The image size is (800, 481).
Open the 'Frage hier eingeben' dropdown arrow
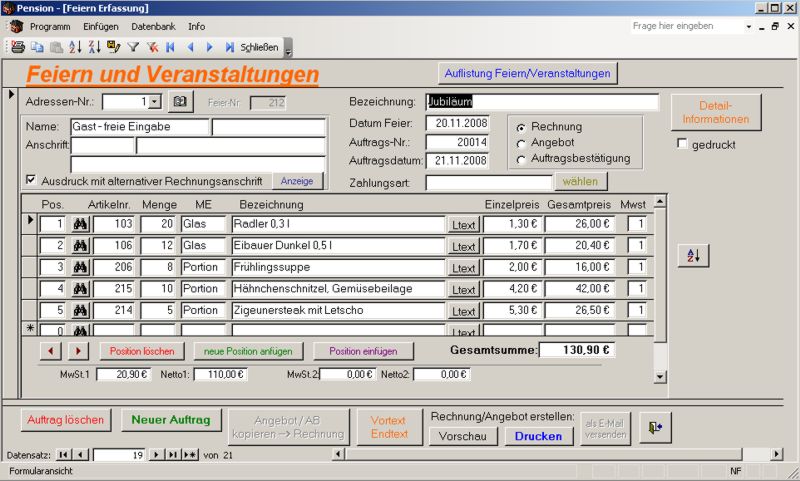coord(748,27)
